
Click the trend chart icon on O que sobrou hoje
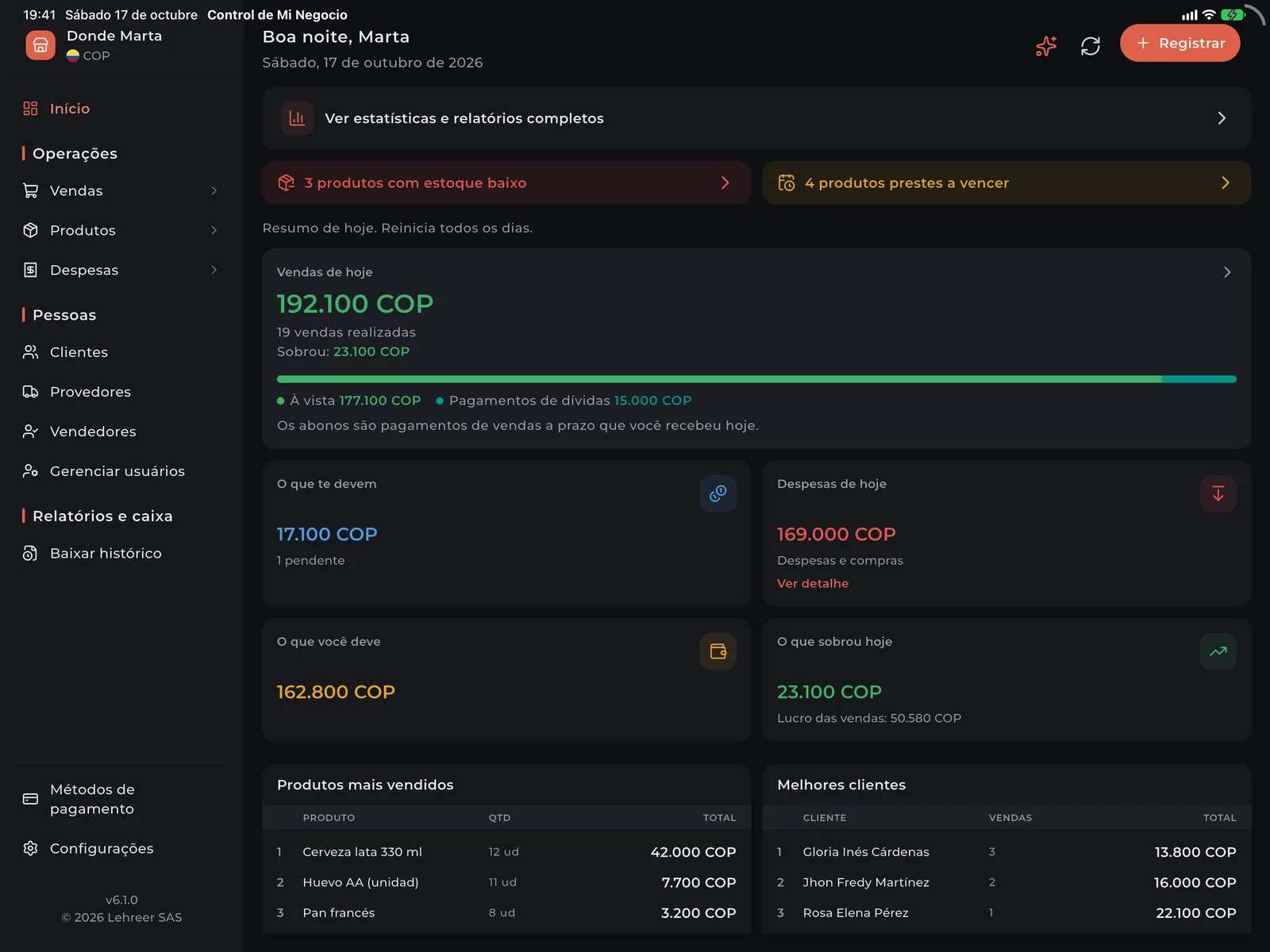1218,651
